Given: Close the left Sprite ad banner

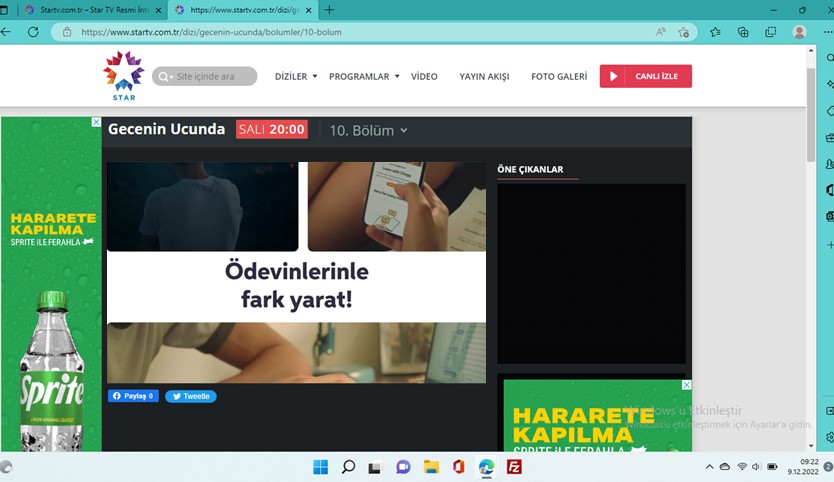Looking at the screenshot, I should point(96,122).
